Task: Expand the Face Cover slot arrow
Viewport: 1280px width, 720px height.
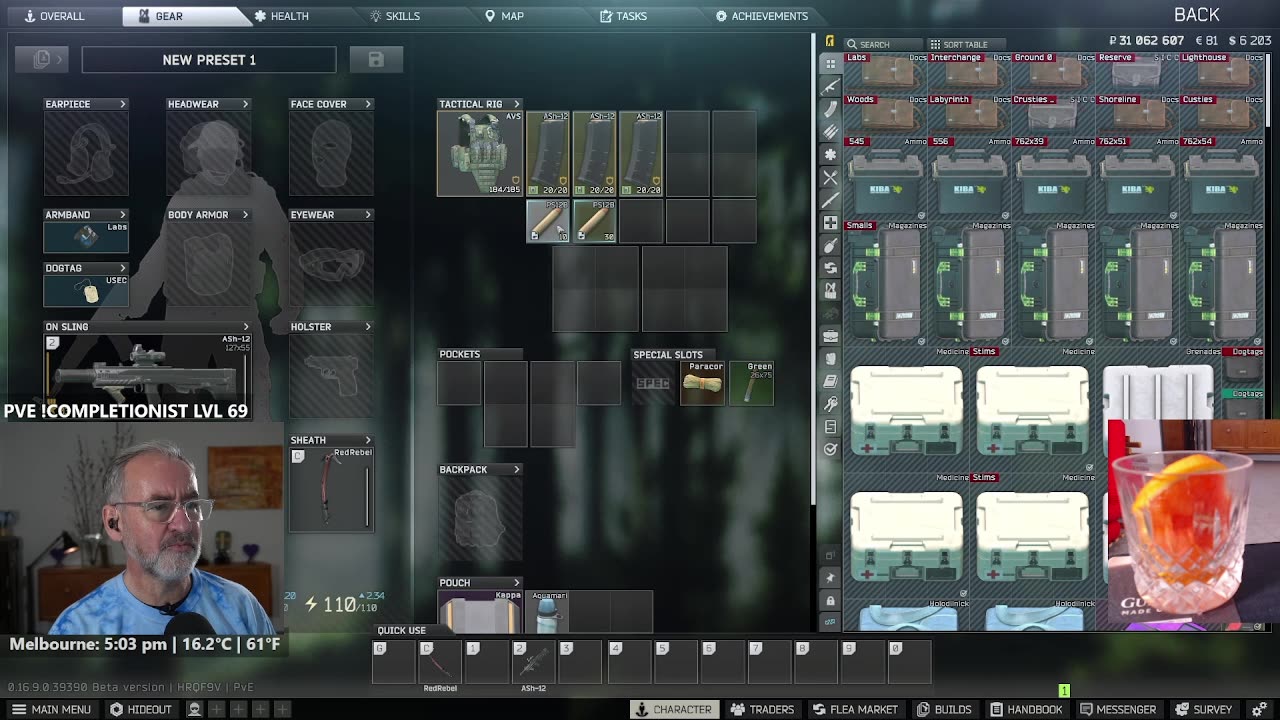Action: pyautogui.click(x=368, y=104)
